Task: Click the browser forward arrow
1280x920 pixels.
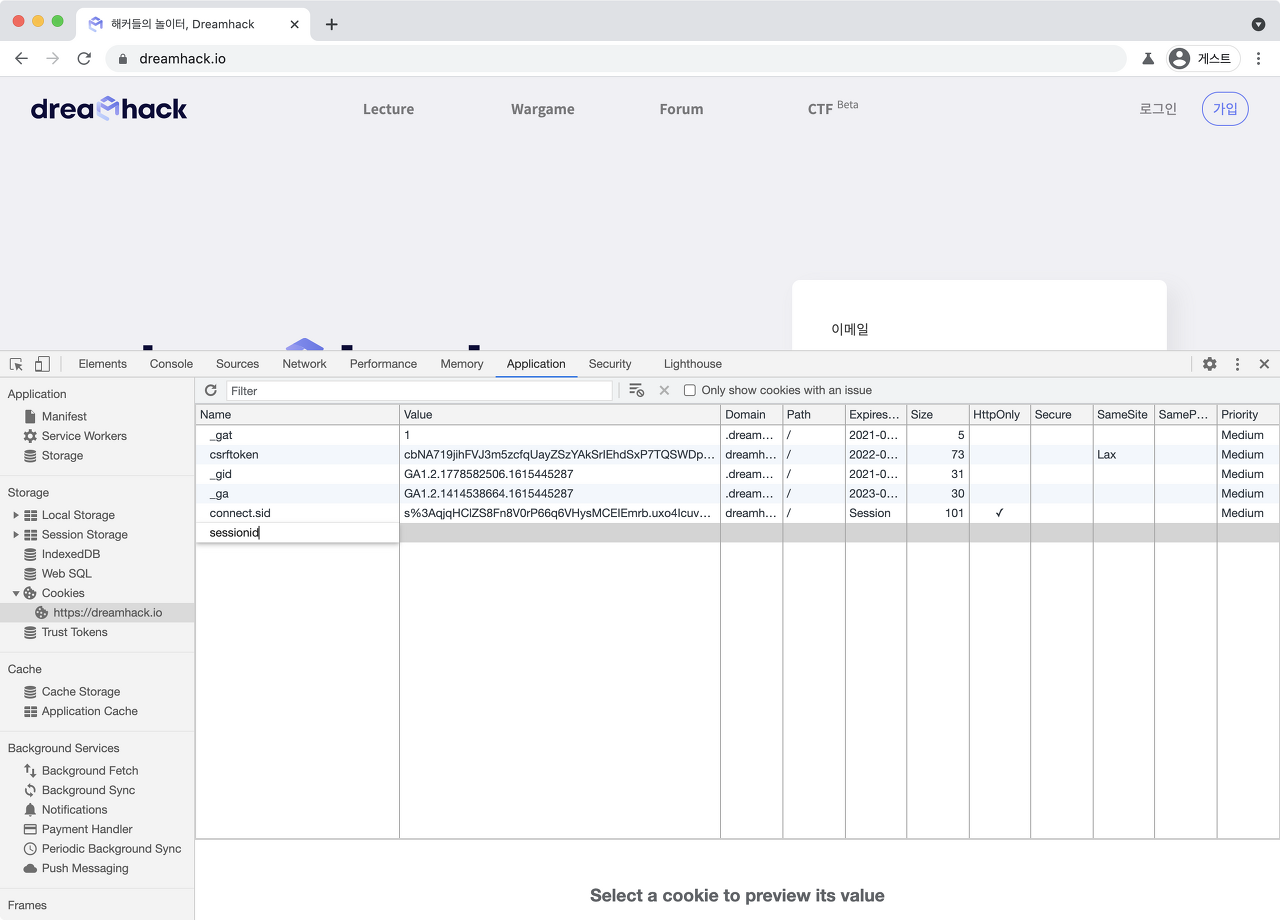Action: [x=53, y=58]
